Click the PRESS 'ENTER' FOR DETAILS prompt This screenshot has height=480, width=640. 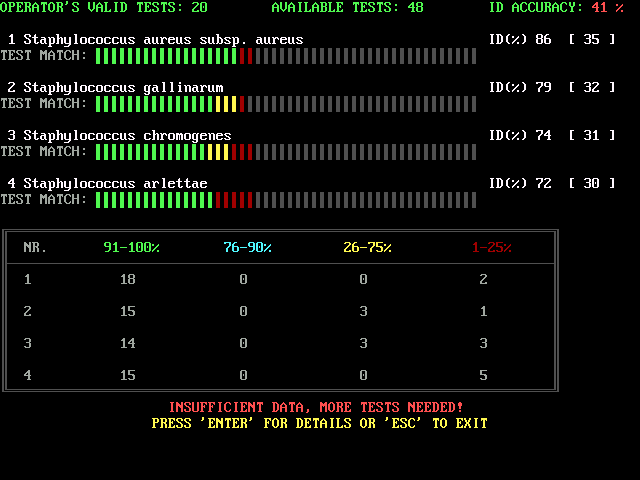(x=319, y=423)
